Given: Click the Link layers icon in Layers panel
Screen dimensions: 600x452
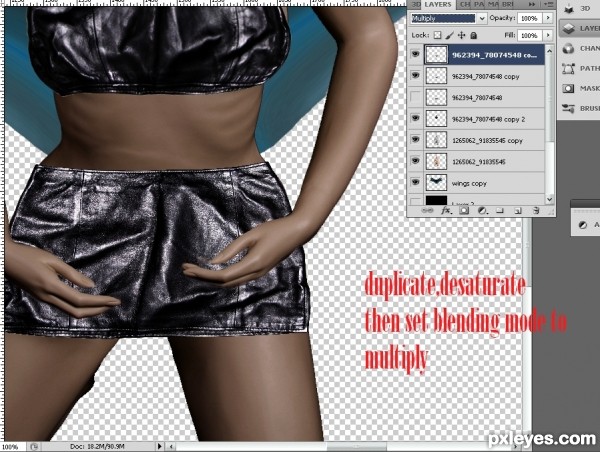Looking at the screenshot, I should pos(427,210).
